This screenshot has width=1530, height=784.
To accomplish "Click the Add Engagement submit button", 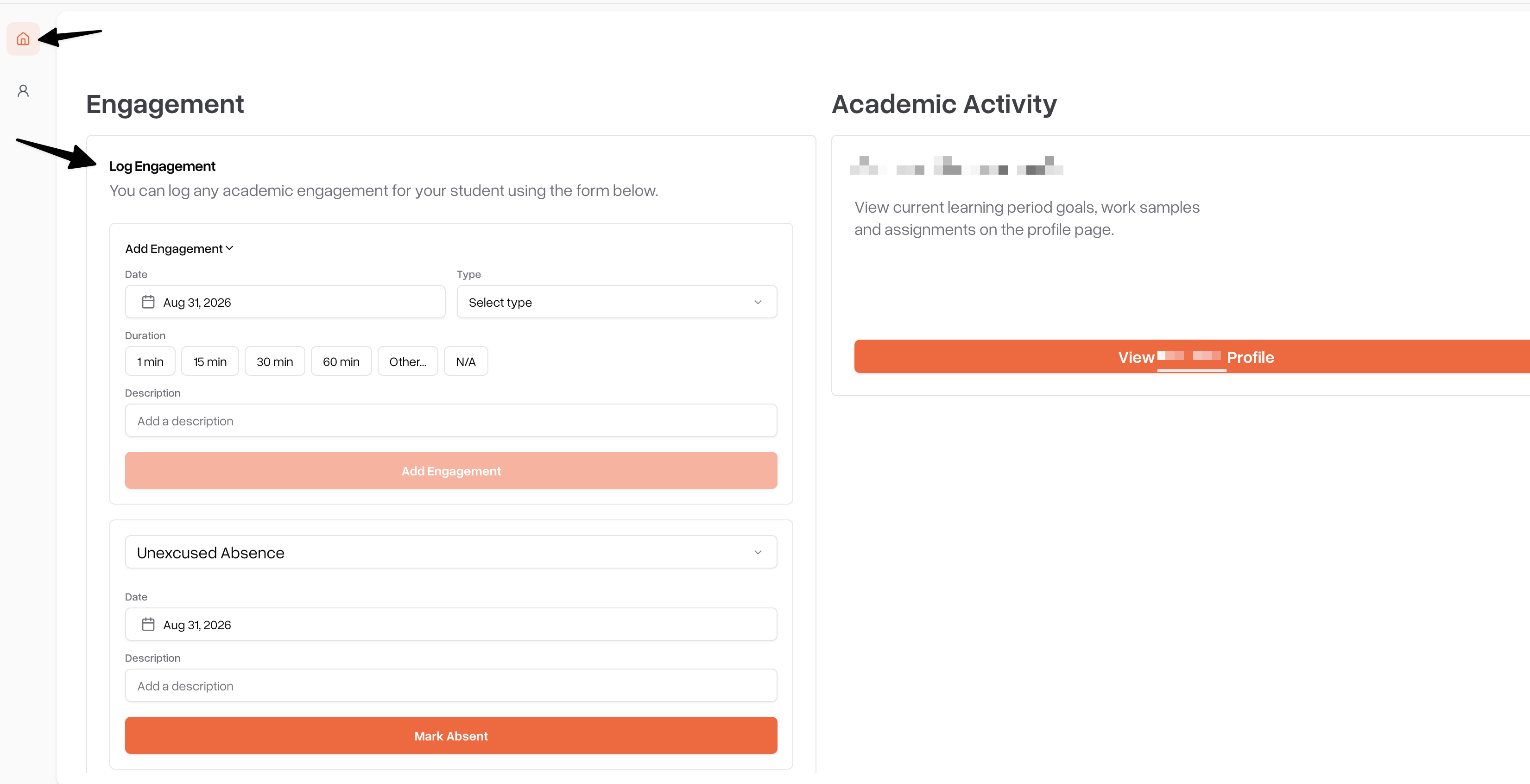I will [451, 471].
